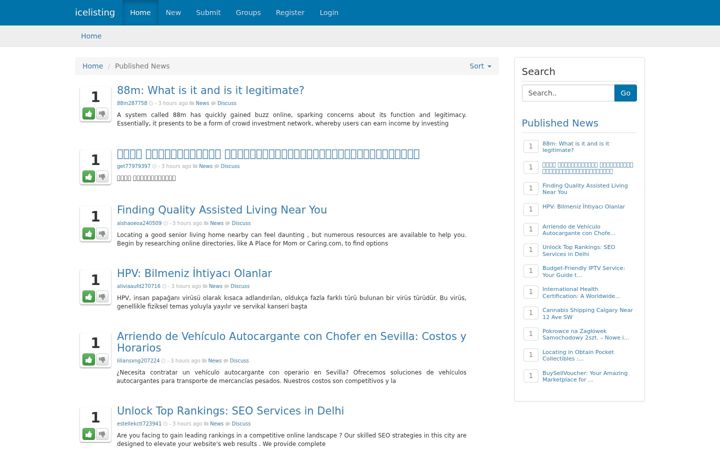Click Home in Published News breadcrumb

click(x=92, y=66)
